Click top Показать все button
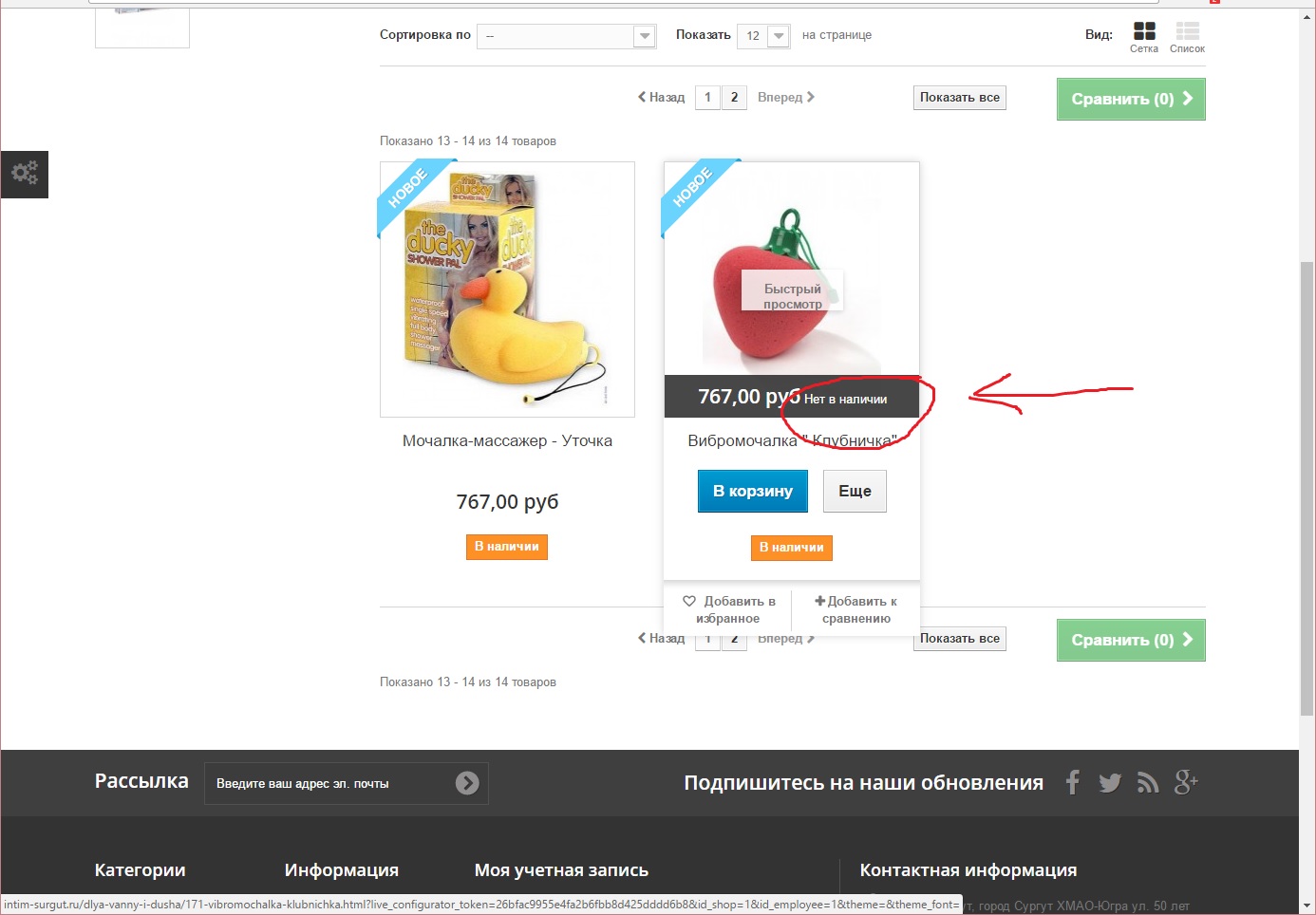The width and height of the screenshot is (1316, 915). point(960,98)
